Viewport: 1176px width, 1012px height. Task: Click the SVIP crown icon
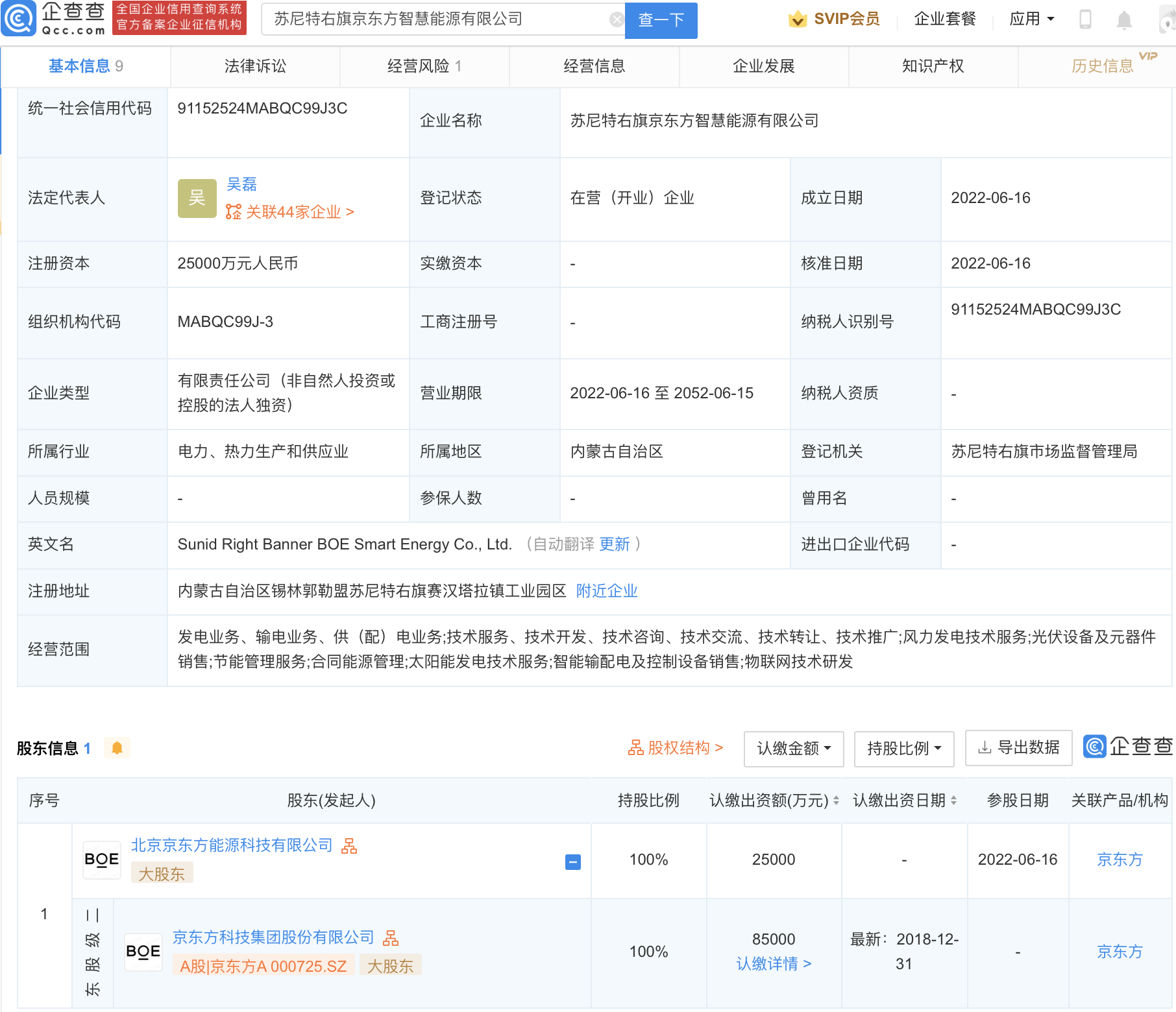tap(797, 19)
